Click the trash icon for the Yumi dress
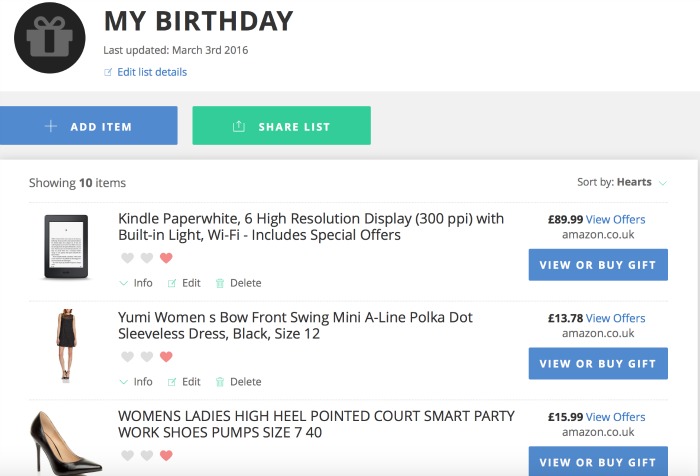This screenshot has width=700, height=476. [x=220, y=382]
